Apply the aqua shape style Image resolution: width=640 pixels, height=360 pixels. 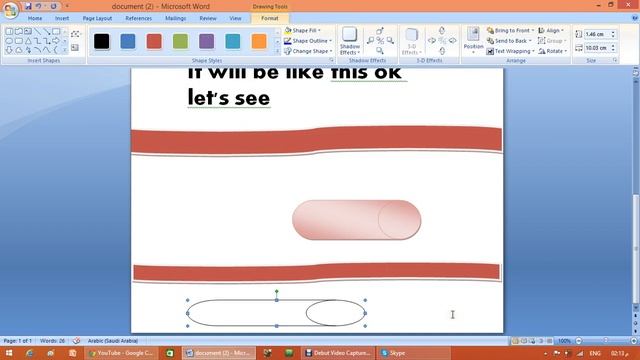coord(233,41)
